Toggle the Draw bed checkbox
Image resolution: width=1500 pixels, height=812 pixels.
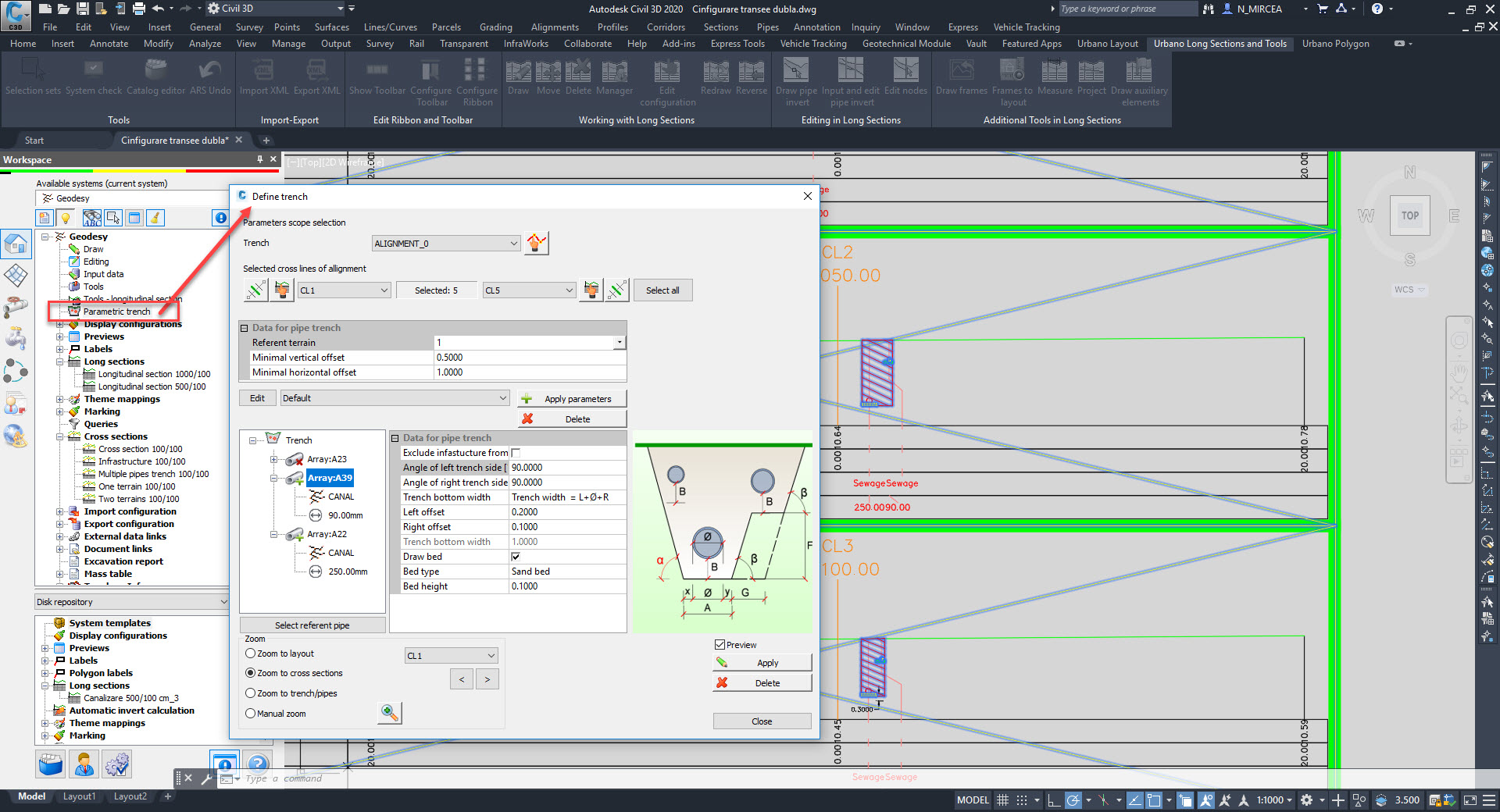pyautogui.click(x=516, y=557)
